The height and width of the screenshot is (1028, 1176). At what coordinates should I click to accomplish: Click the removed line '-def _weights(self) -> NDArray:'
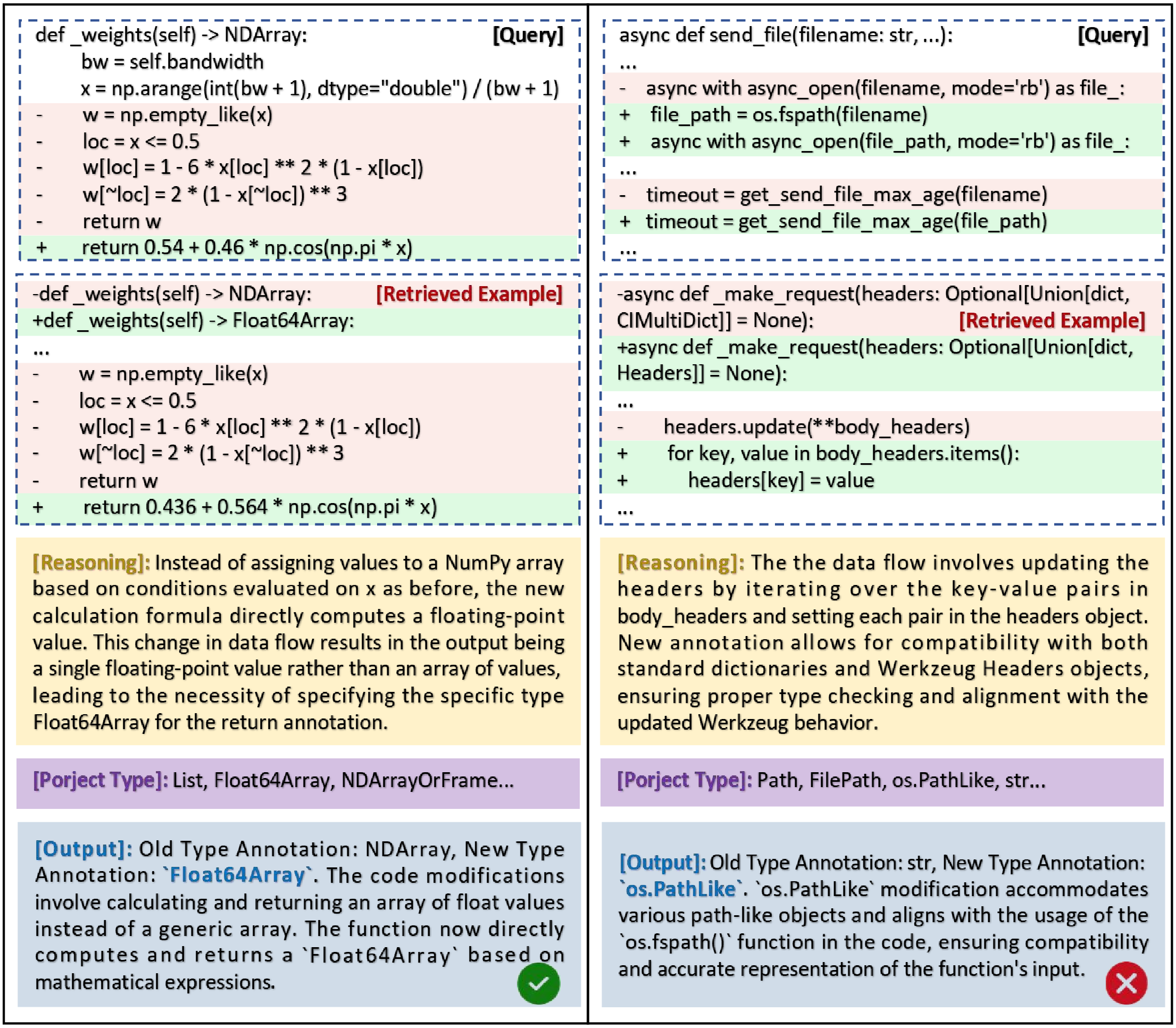tap(172, 294)
